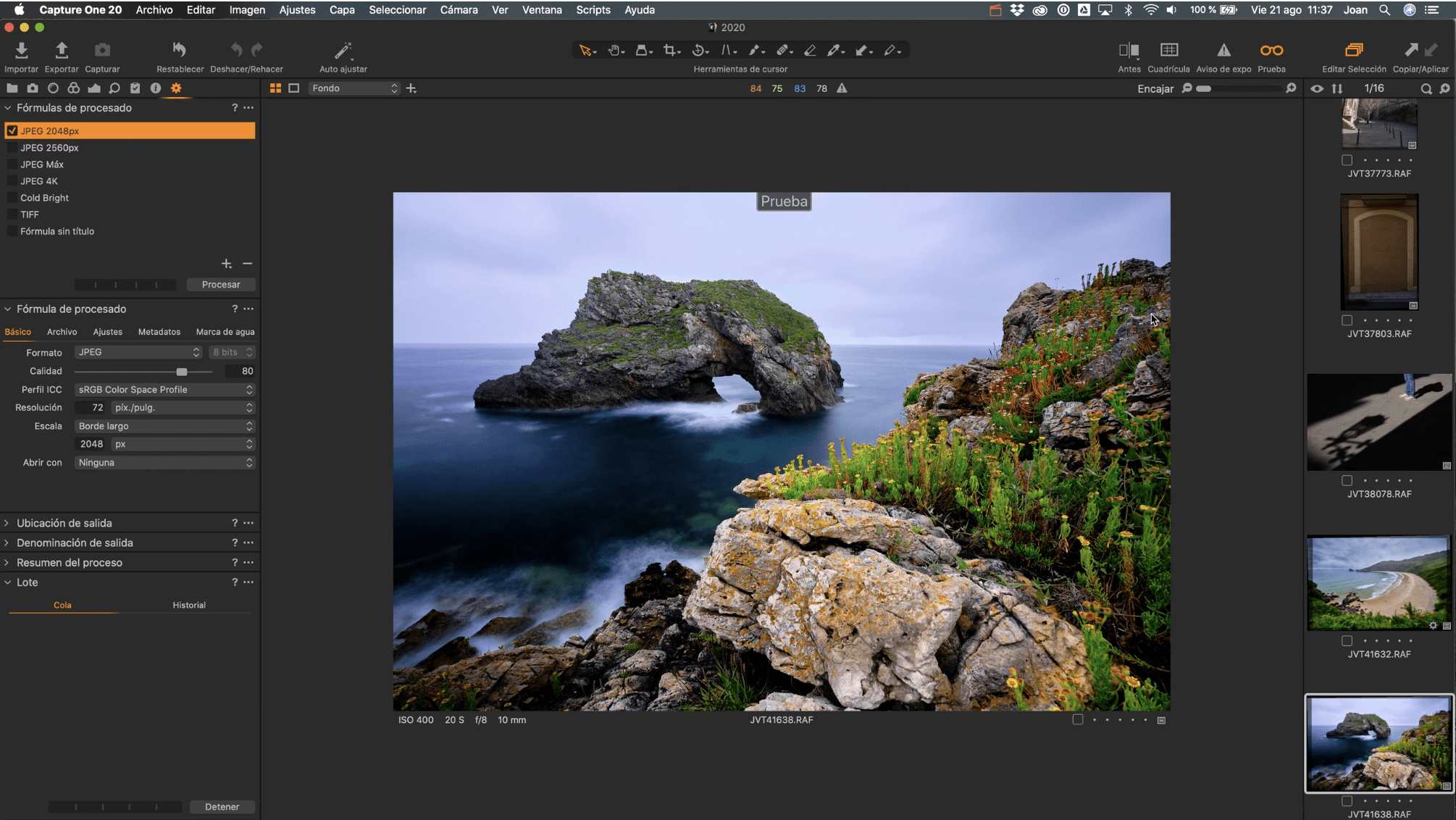Open the Formato JPEG dropdown

(x=138, y=352)
